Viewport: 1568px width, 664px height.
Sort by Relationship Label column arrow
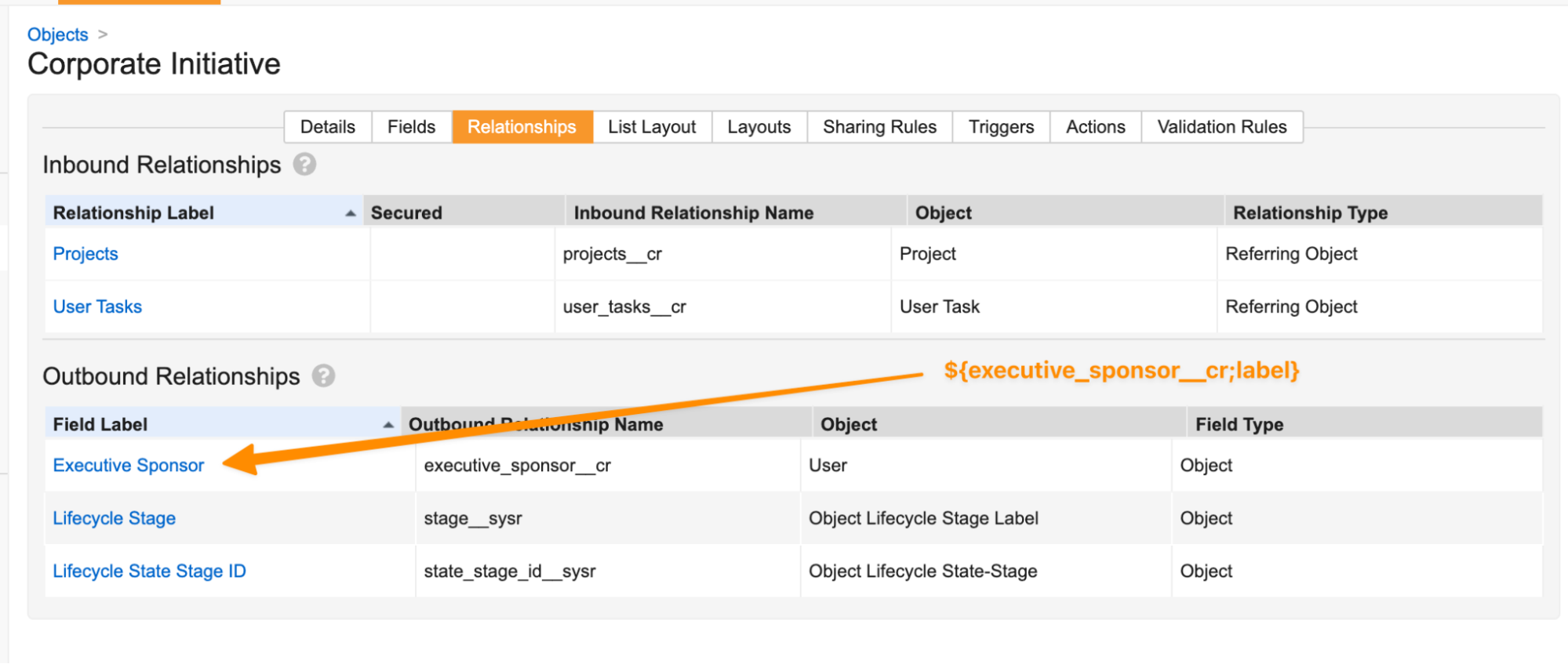(x=350, y=213)
